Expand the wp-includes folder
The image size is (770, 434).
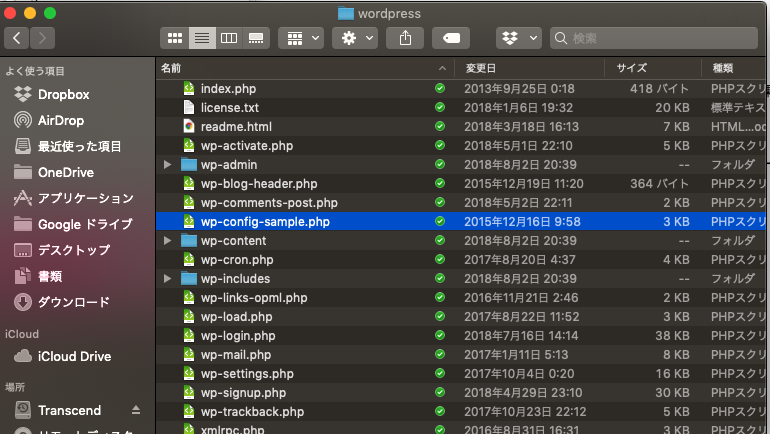tap(167, 278)
